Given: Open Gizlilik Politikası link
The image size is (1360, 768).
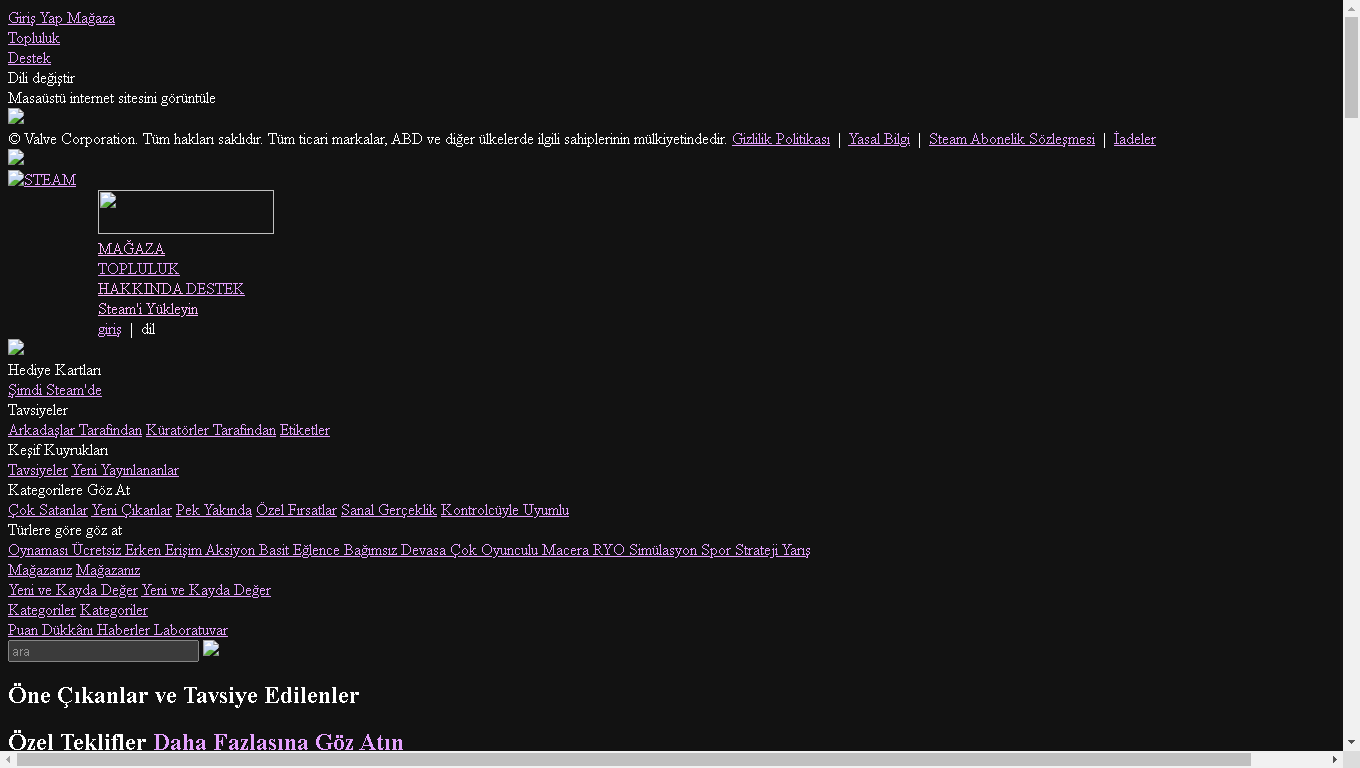Looking at the screenshot, I should click(x=781, y=139).
